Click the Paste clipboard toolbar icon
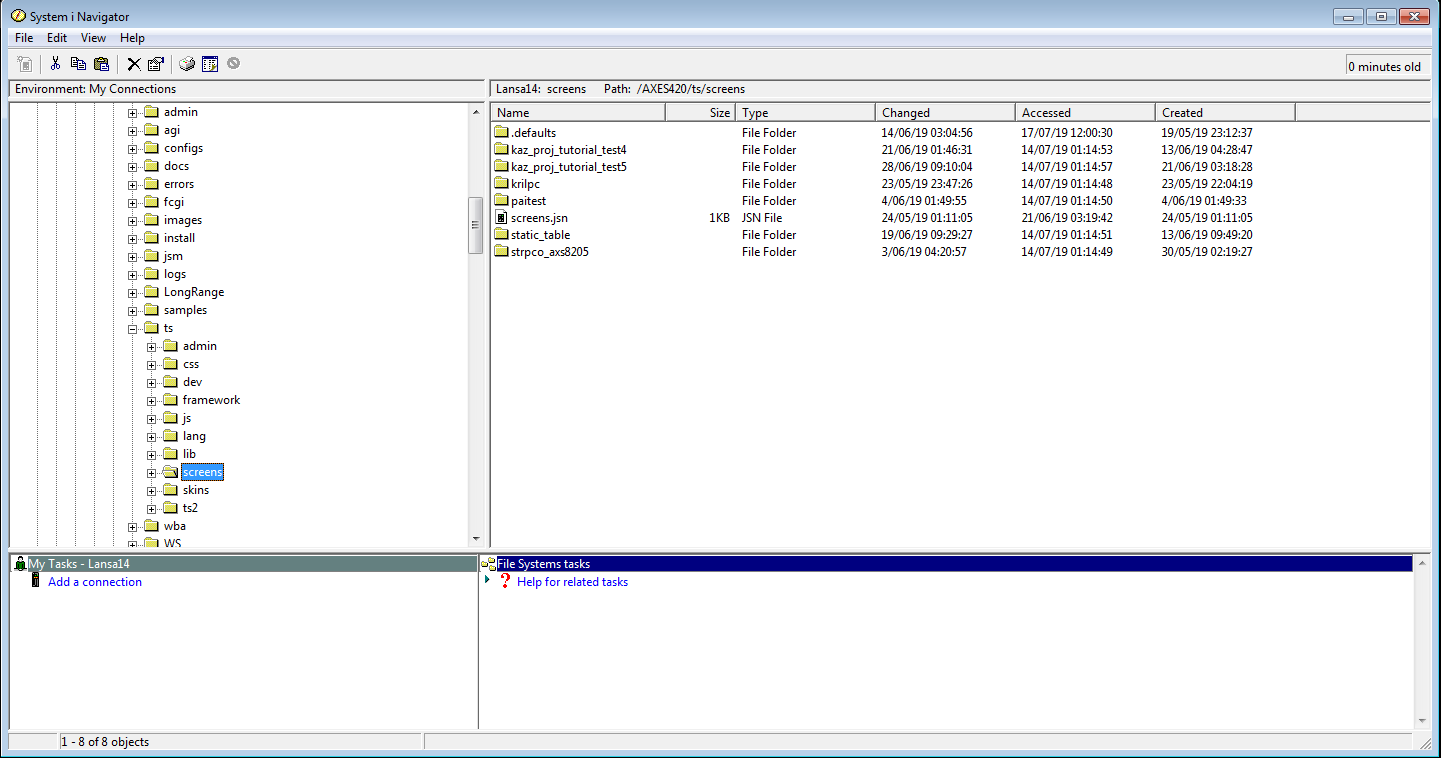Screen dimensions: 1441x758 101,64
